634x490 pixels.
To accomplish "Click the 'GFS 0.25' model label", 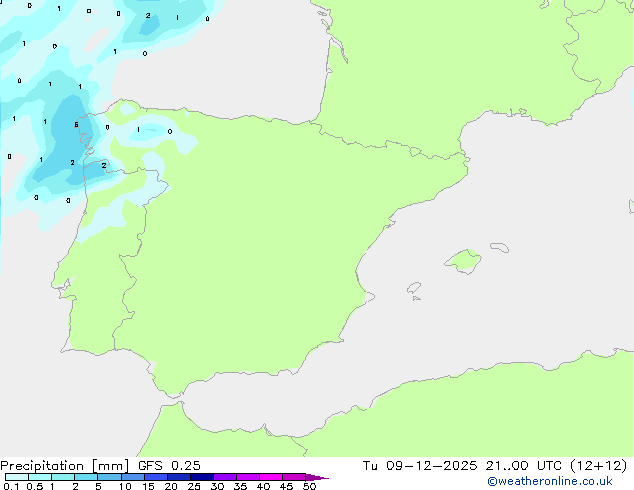I will point(169,466).
